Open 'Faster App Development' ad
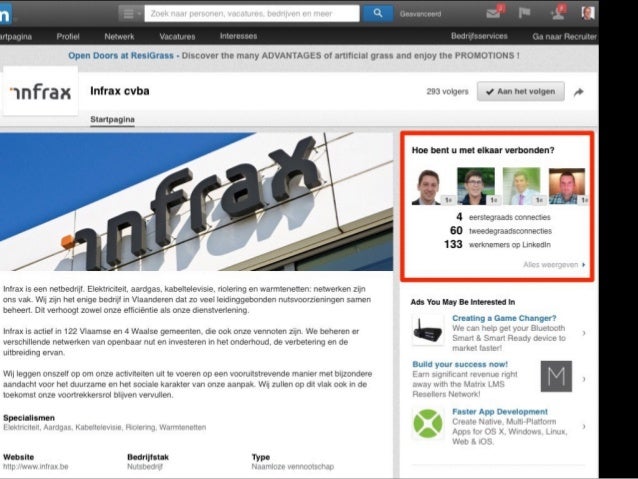 (x=500, y=411)
